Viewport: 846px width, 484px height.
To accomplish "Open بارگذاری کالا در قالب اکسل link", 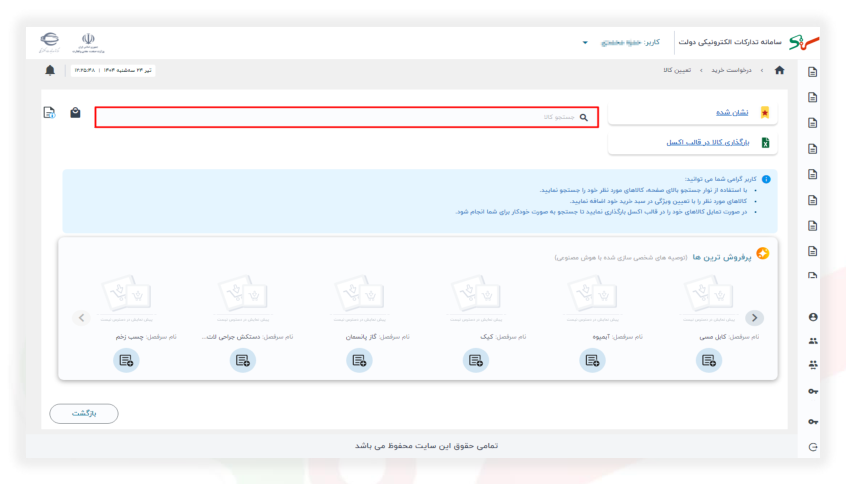I will coord(708,142).
